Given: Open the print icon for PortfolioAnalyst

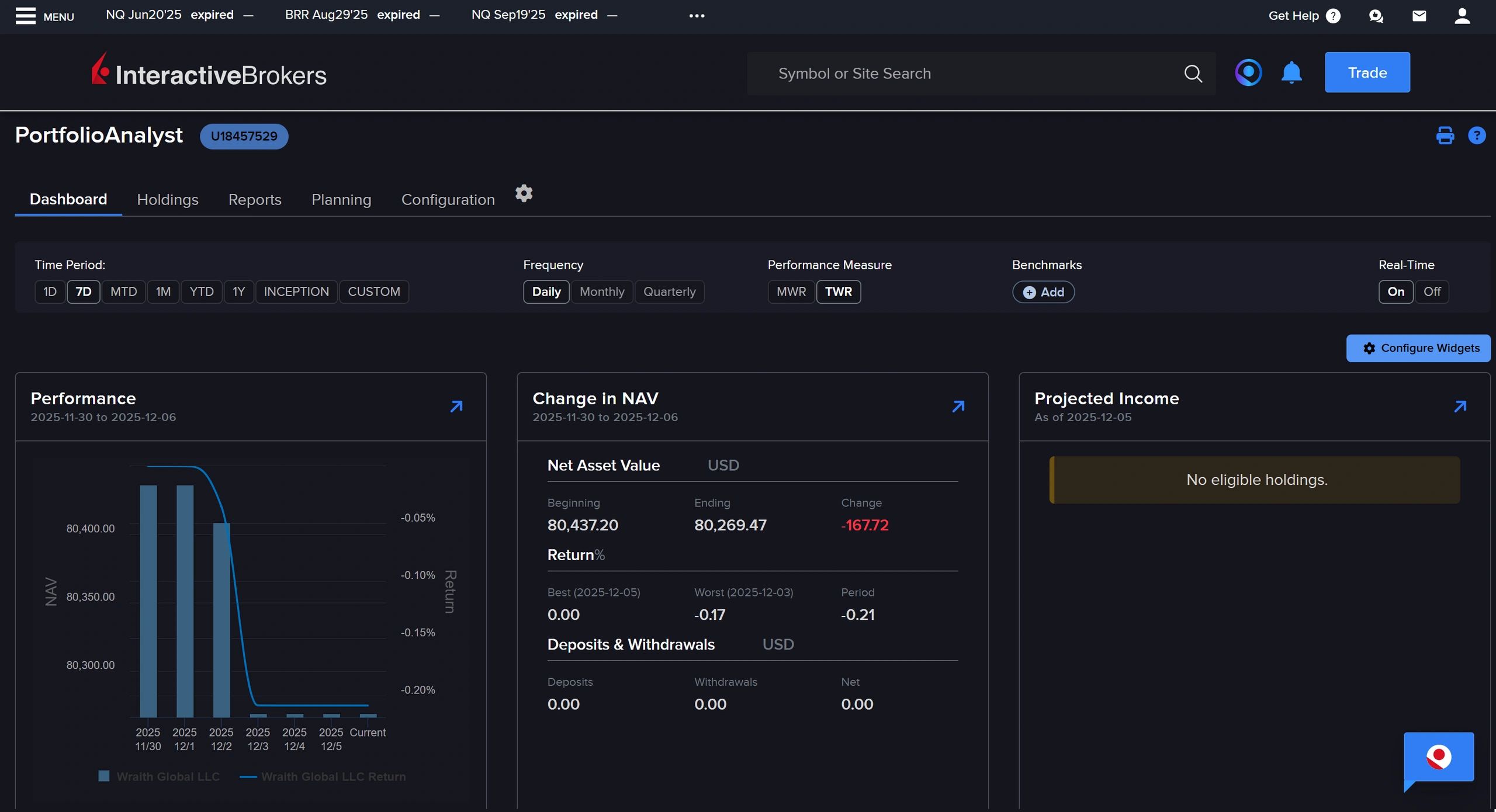Looking at the screenshot, I should click(x=1445, y=136).
